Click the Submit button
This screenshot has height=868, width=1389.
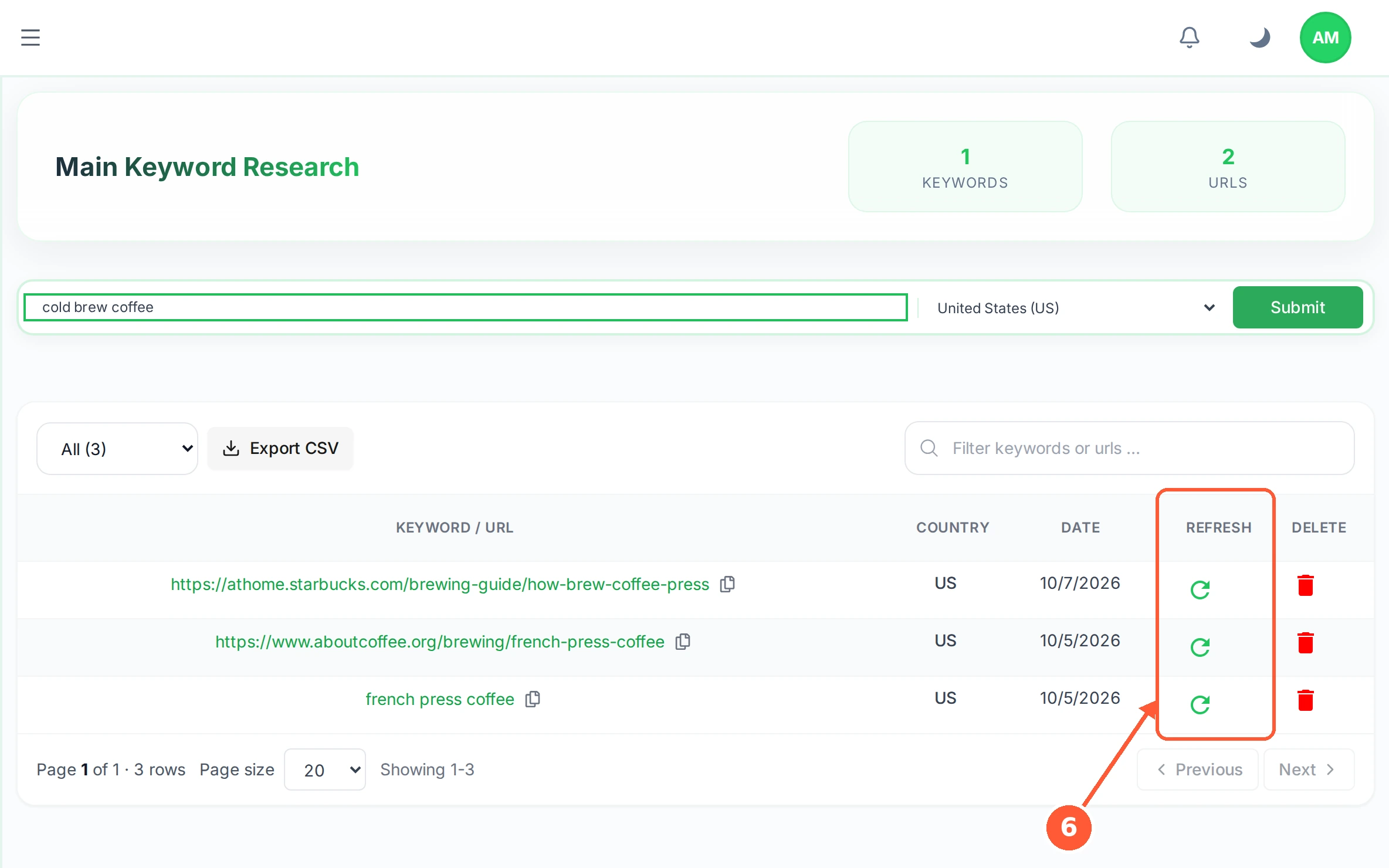pos(1297,307)
